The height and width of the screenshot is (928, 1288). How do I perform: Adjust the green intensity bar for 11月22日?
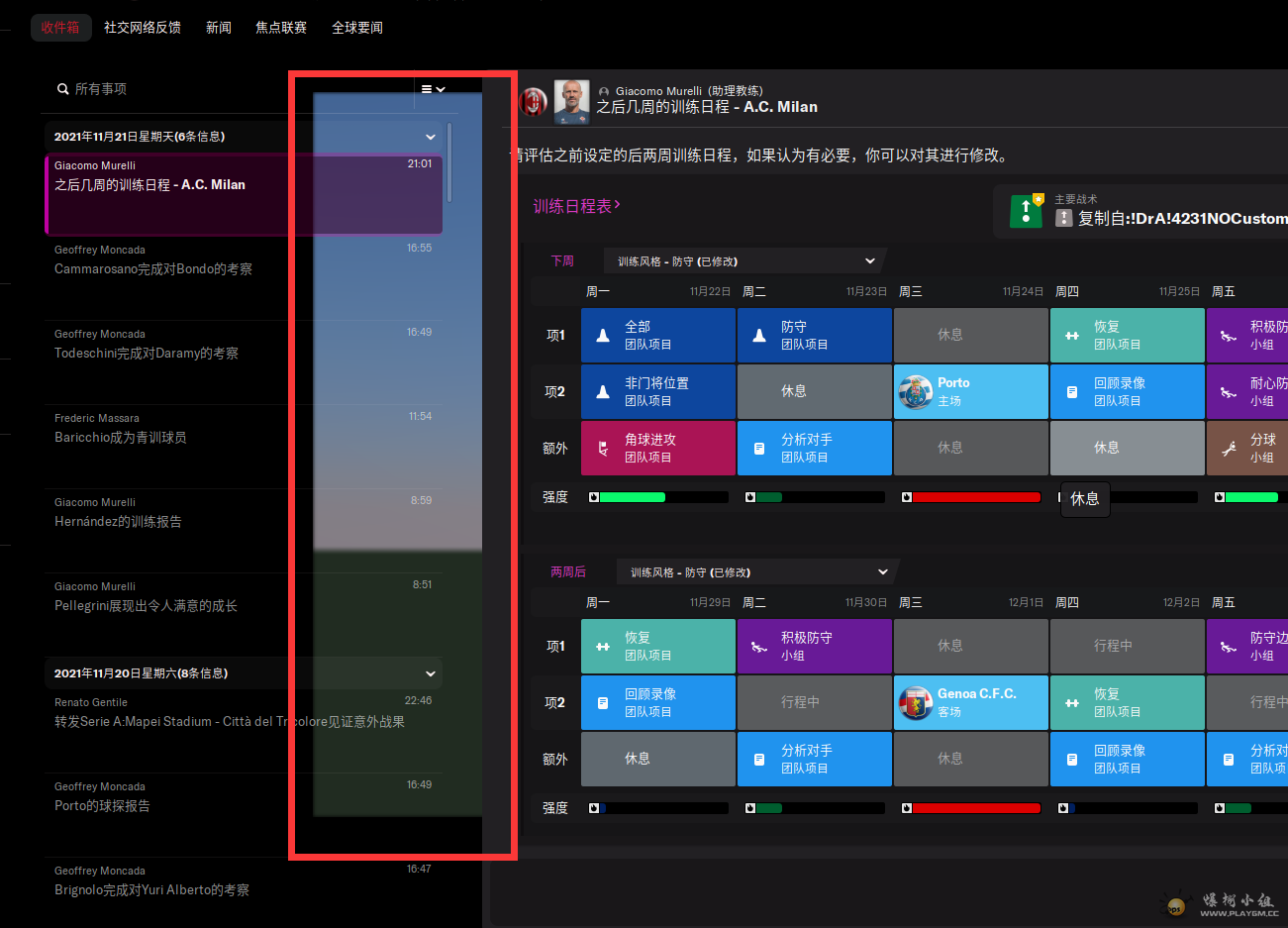pyautogui.click(x=658, y=497)
